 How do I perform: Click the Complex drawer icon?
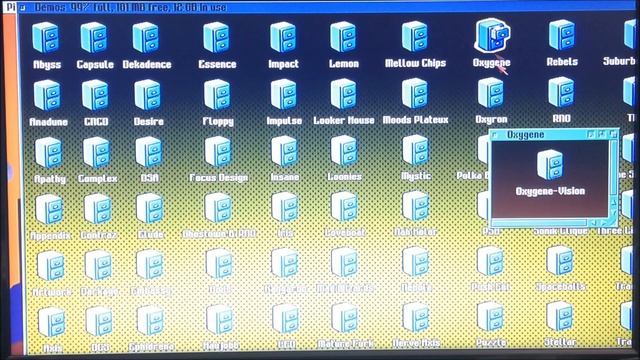tap(97, 153)
